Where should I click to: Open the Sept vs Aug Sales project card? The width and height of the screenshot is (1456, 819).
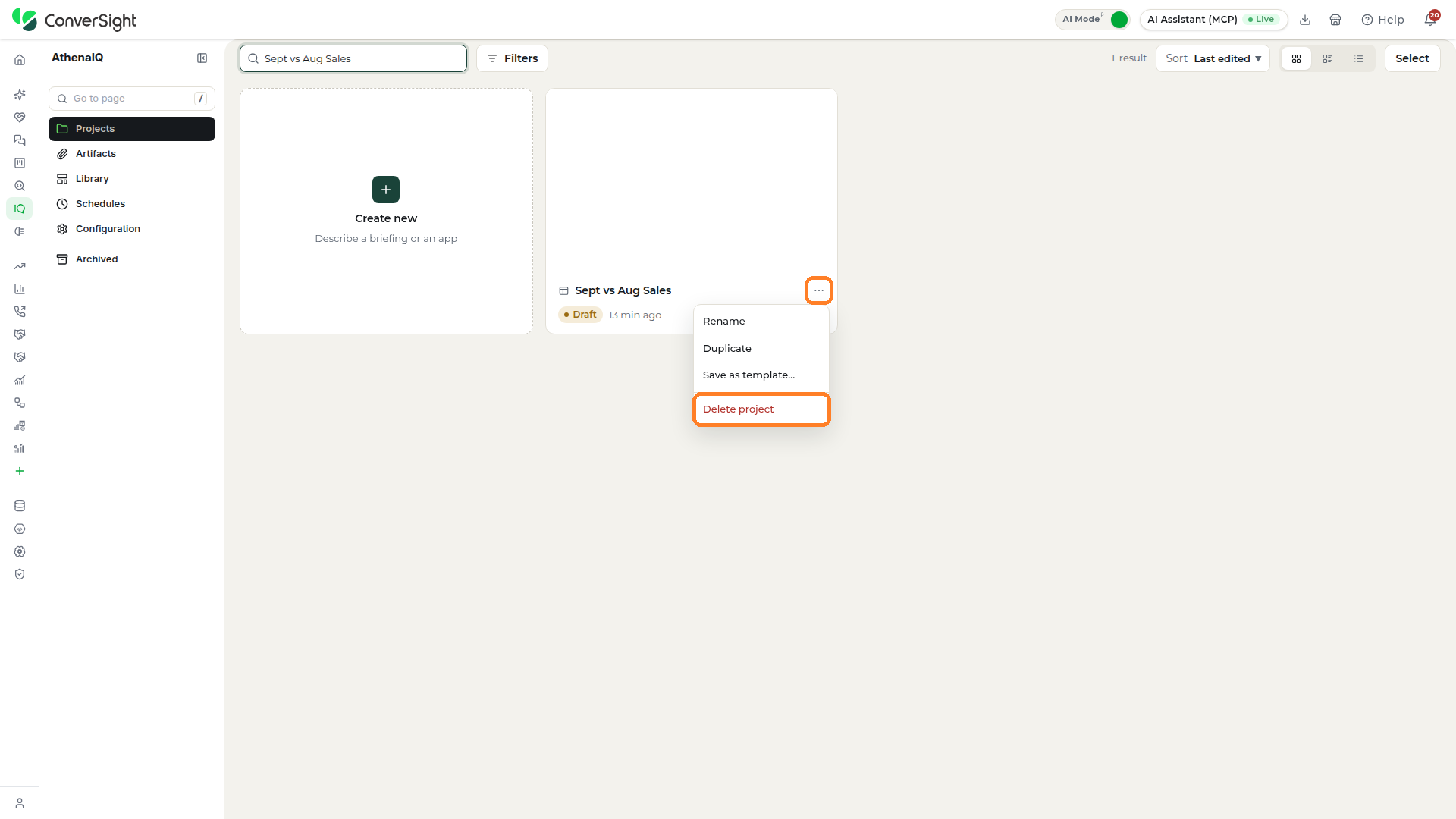coord(692,212)
